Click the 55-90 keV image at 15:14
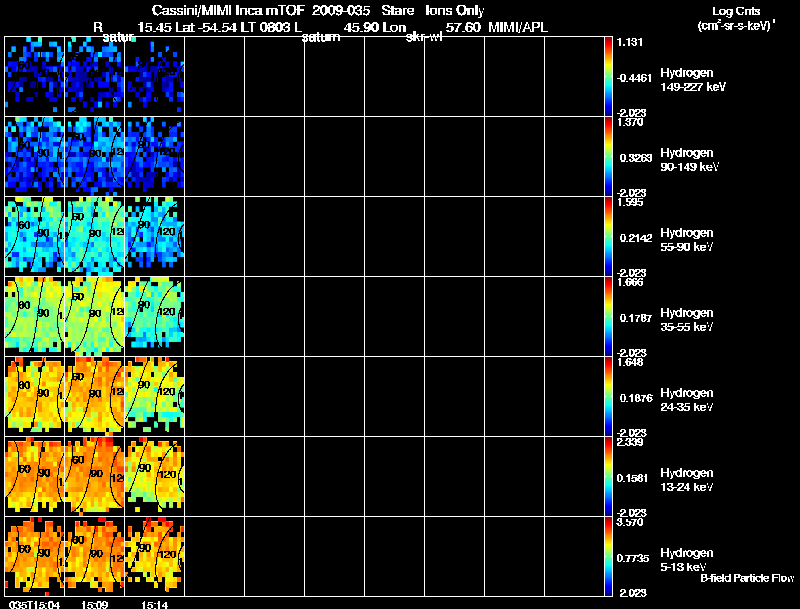Viewport: 800px width, 609px height. pos(155,236)
